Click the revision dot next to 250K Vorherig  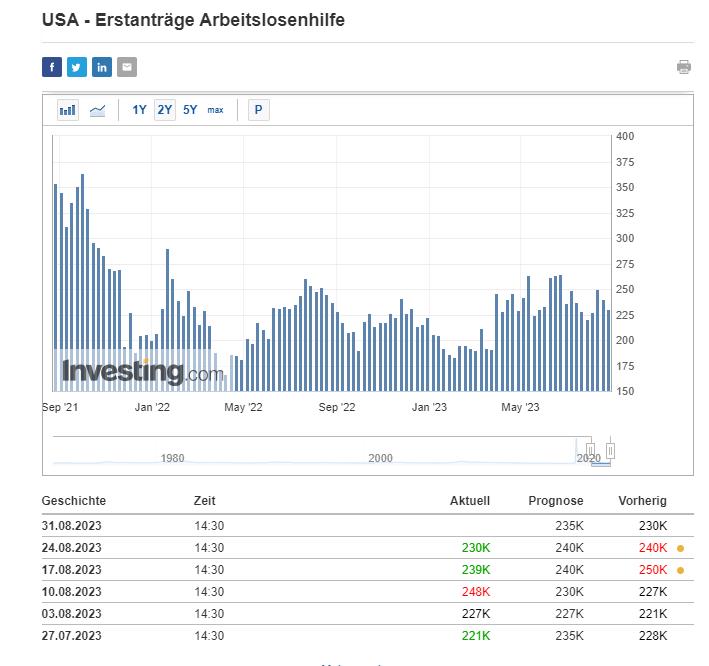680,571
